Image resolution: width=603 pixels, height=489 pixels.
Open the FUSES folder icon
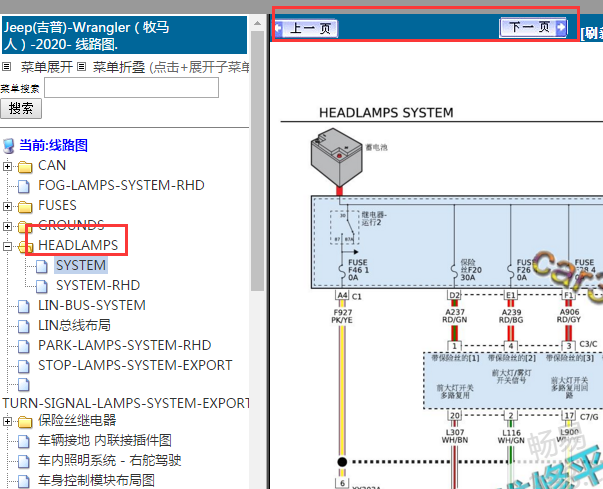pos(25,206)
